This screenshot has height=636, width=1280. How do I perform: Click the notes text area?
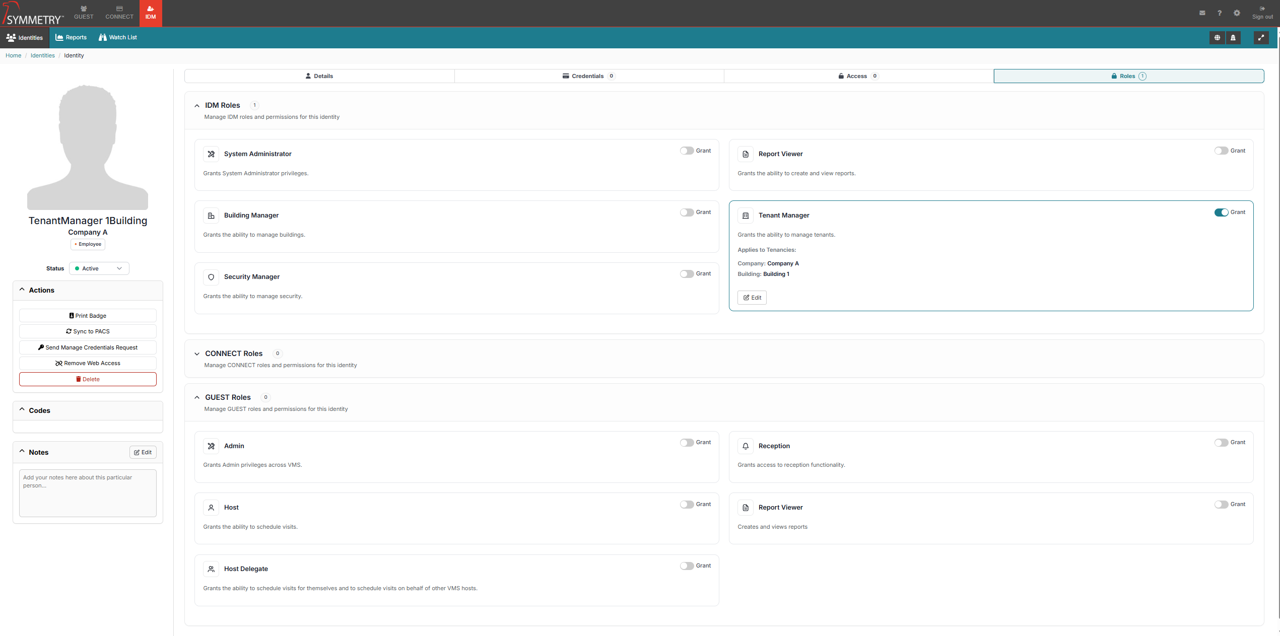click(x=88, y=492)
